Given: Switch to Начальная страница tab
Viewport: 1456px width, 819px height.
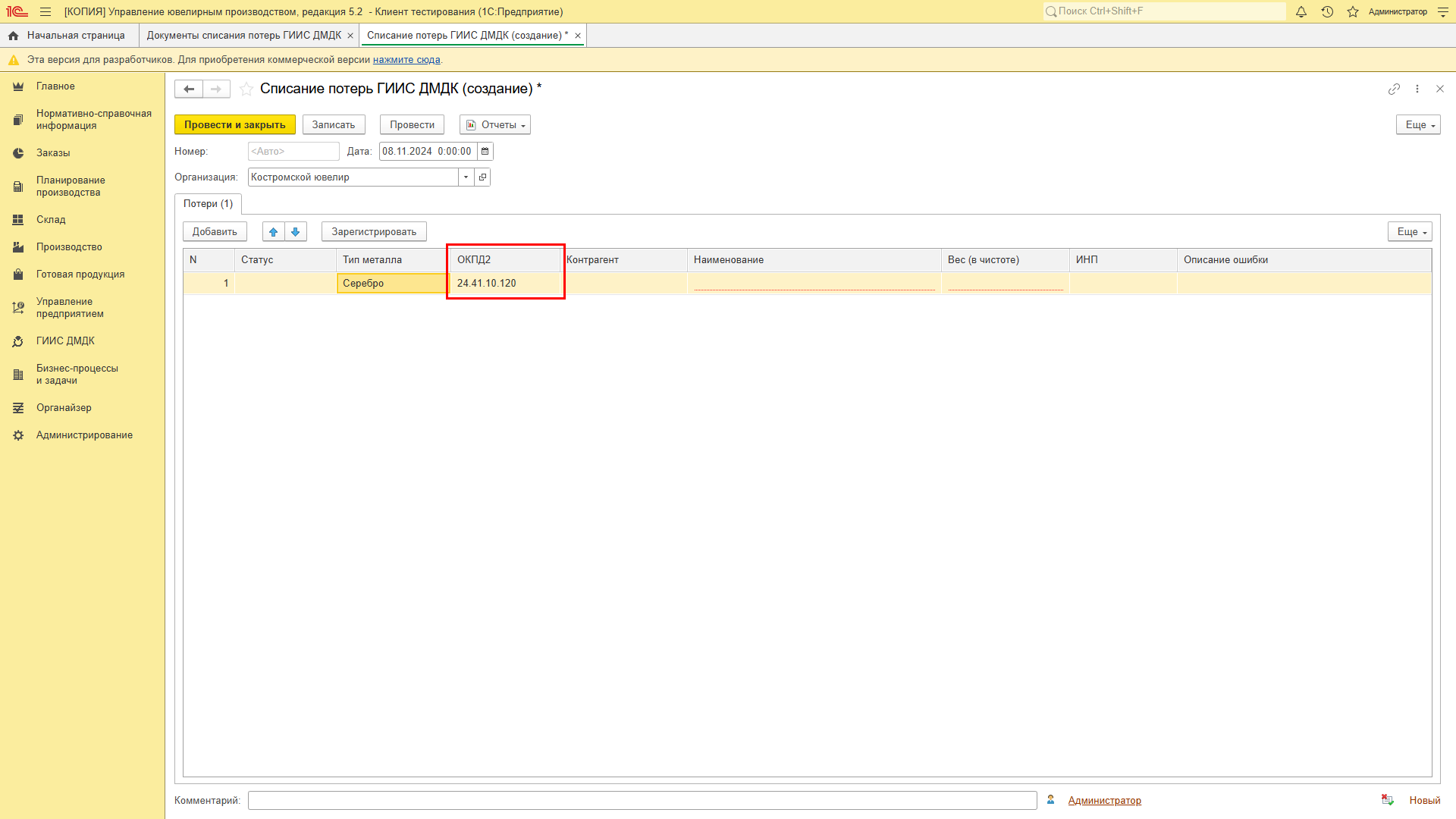Looking at the screenshot, I should 69,36.
